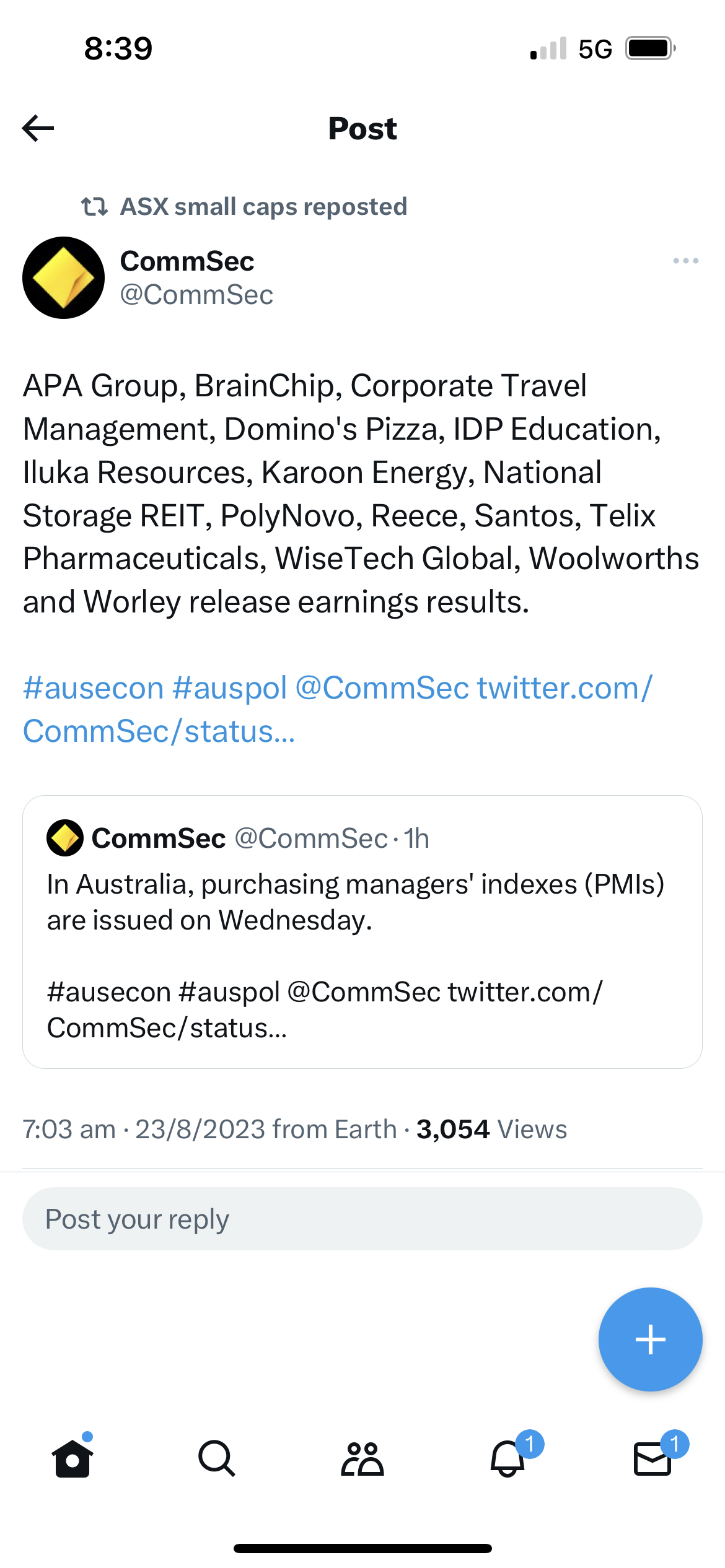Tap the ASX small caps reposted label

(263, 207)
